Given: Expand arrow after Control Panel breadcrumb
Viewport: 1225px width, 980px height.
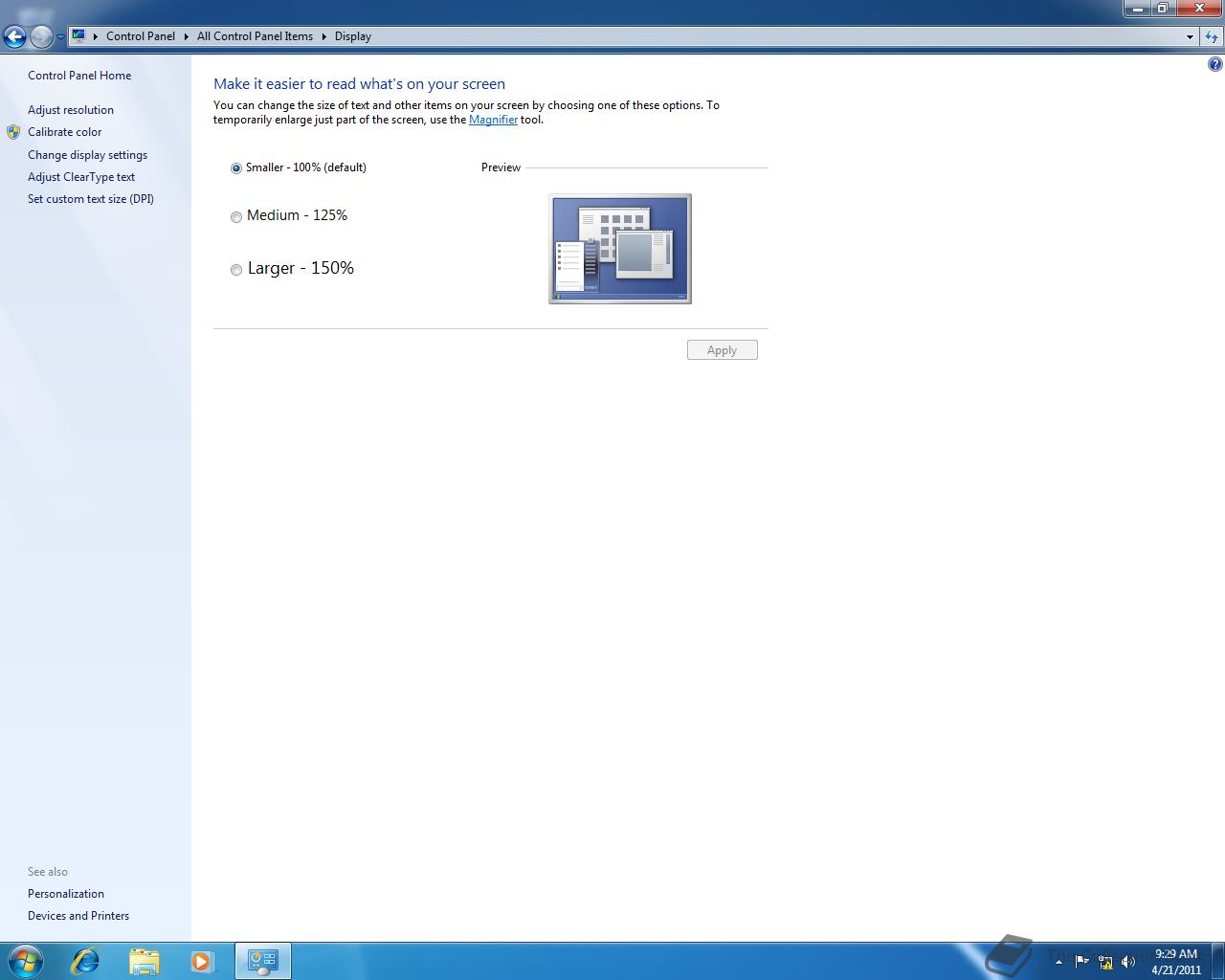Looking at the screenshot, I should coord(186,36).
